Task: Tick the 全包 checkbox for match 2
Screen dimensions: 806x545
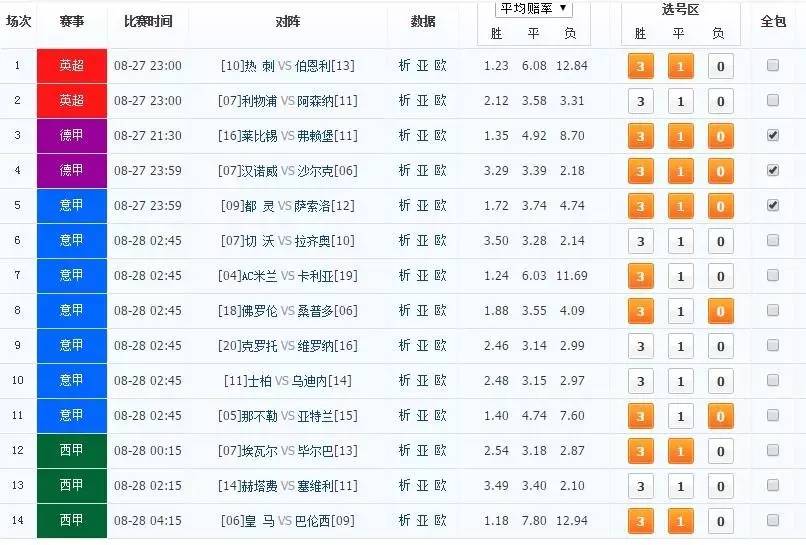Action: (773, 100)
